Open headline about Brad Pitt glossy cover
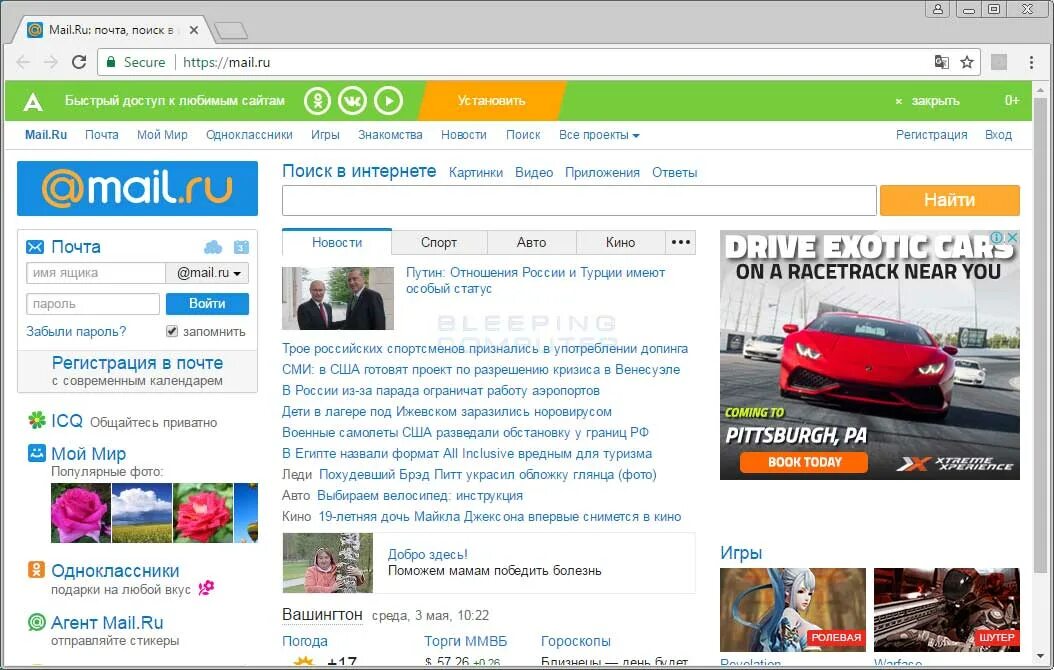1054x670 pixels. click(x=487, y=474)
